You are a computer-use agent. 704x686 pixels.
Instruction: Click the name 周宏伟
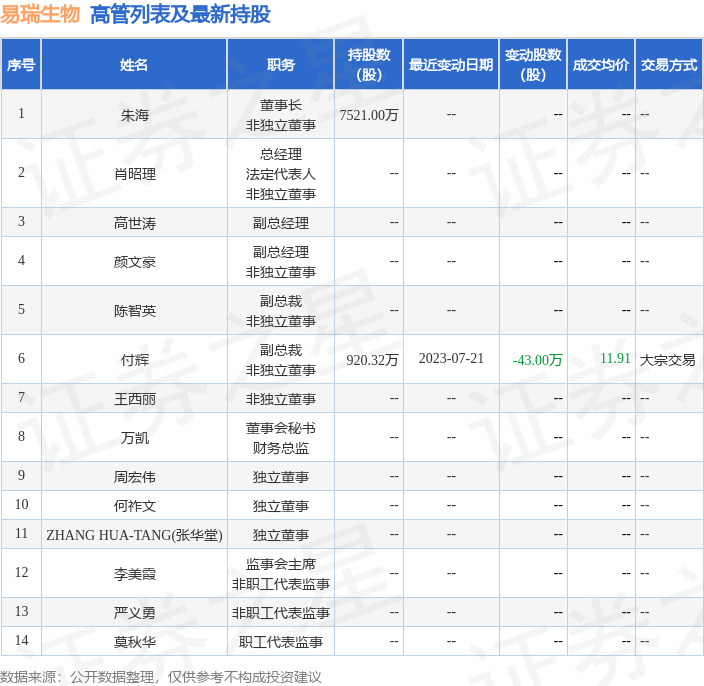pos(134,477)
